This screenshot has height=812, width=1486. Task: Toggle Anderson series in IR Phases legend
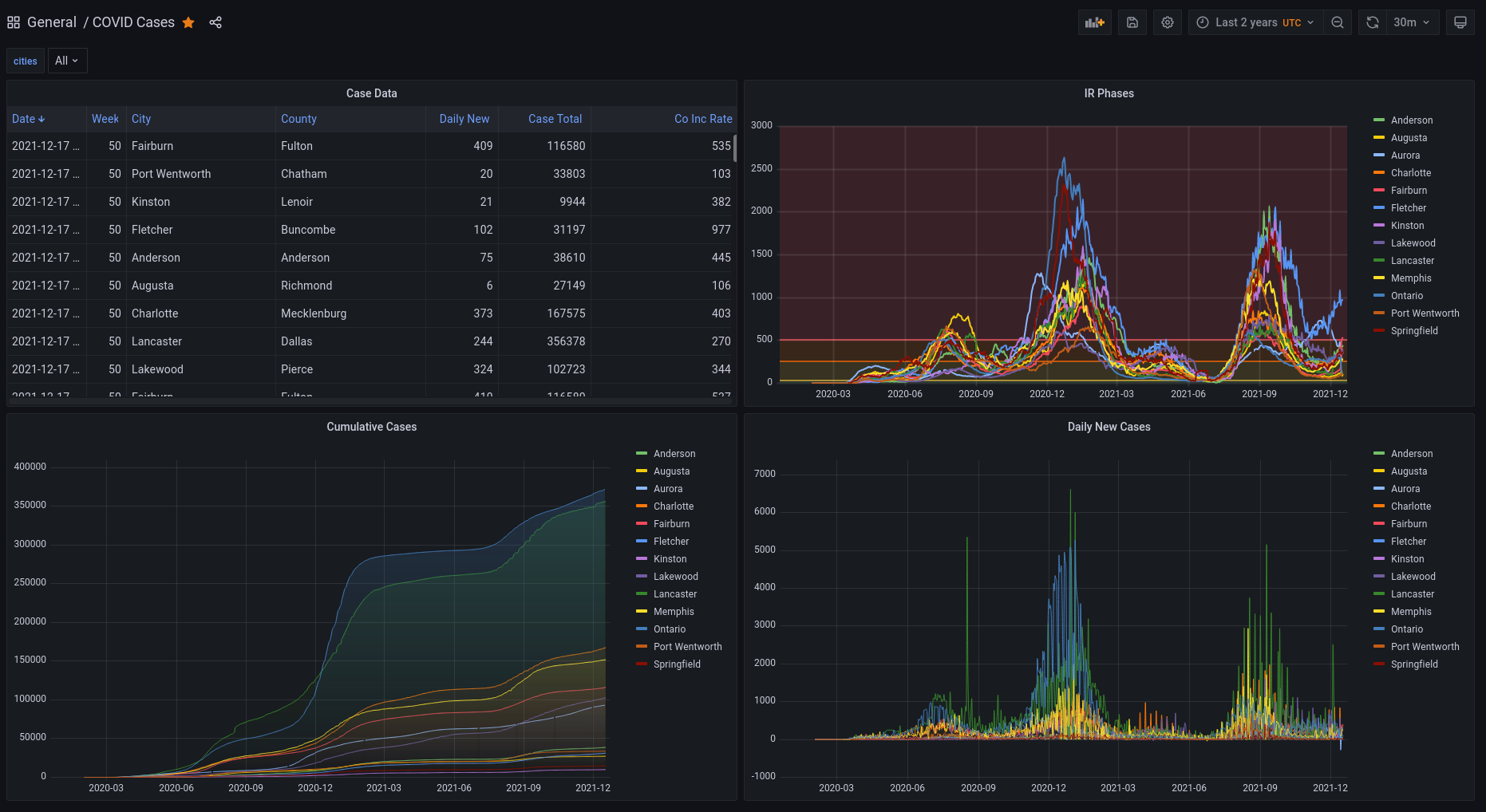1411,120
